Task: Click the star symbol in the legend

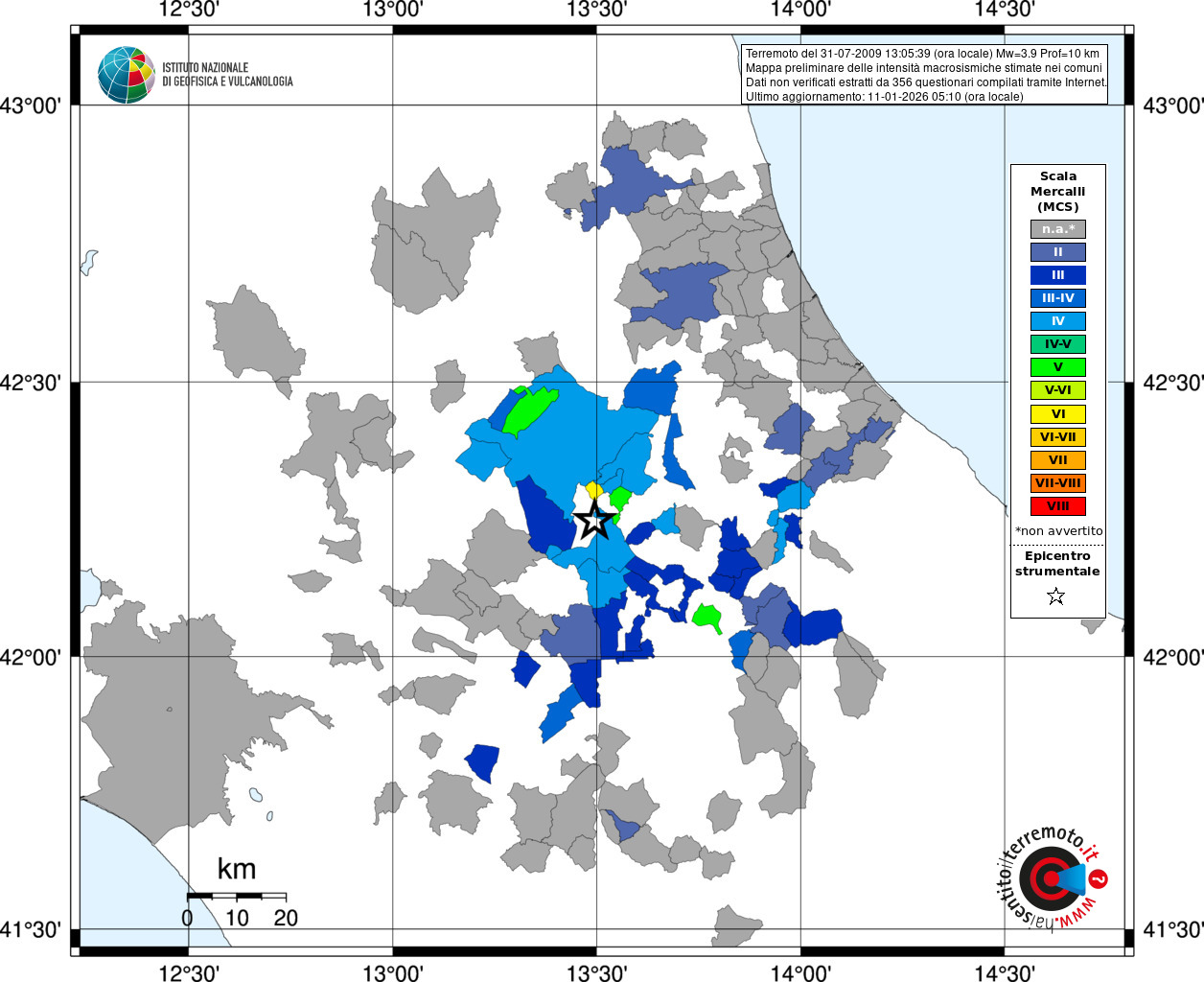Action: point(1056,596)
